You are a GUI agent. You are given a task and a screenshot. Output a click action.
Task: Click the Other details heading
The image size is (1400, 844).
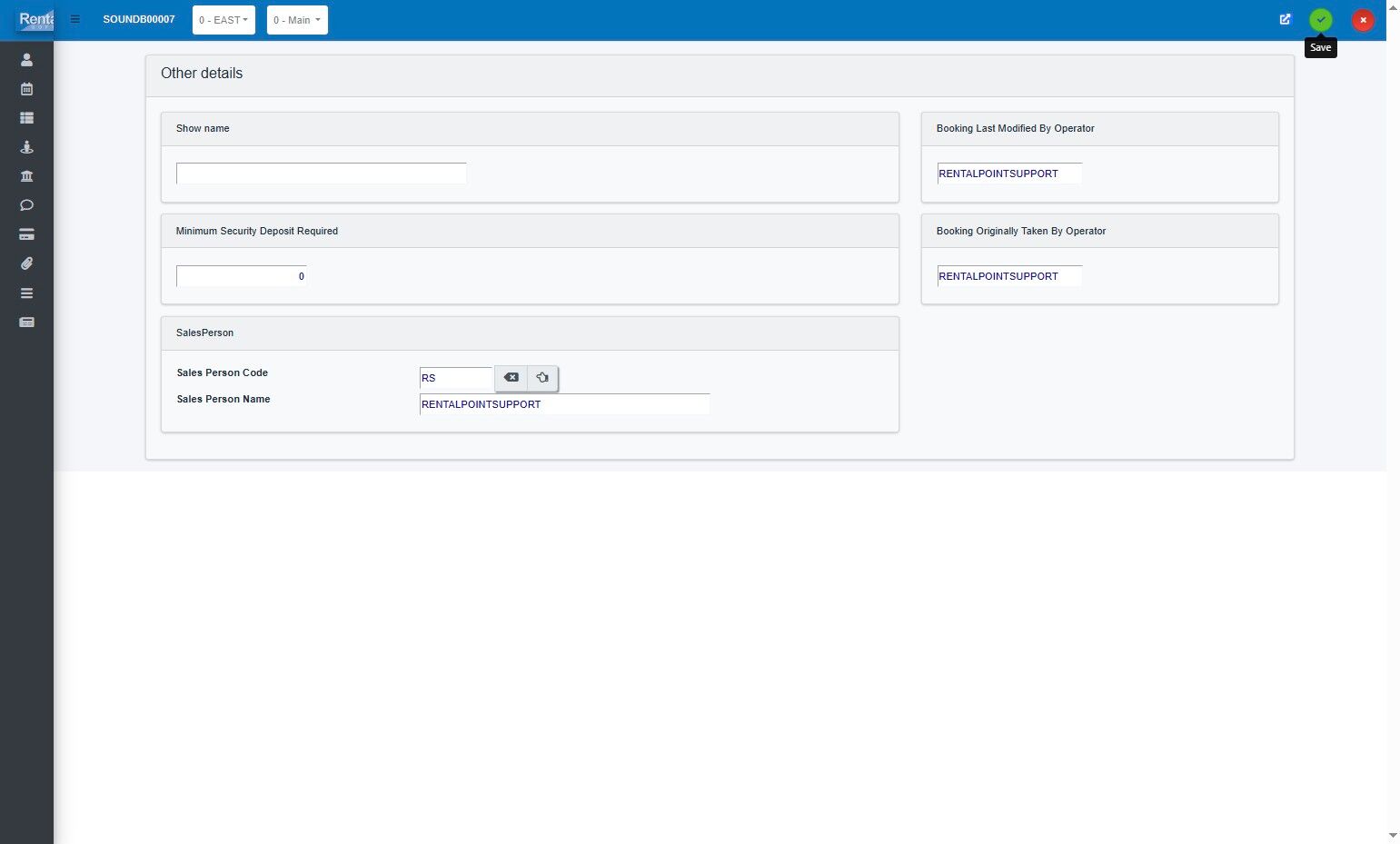point(202,74)
